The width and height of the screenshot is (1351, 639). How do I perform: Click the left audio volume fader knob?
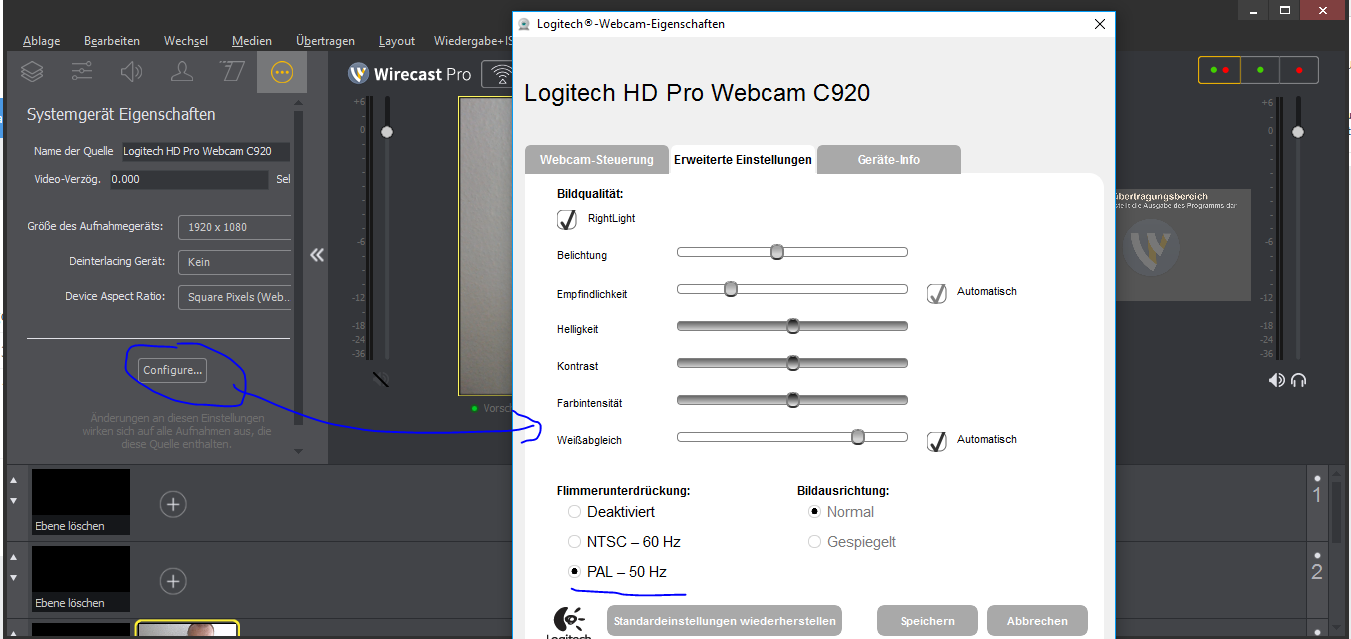point(387,132)
